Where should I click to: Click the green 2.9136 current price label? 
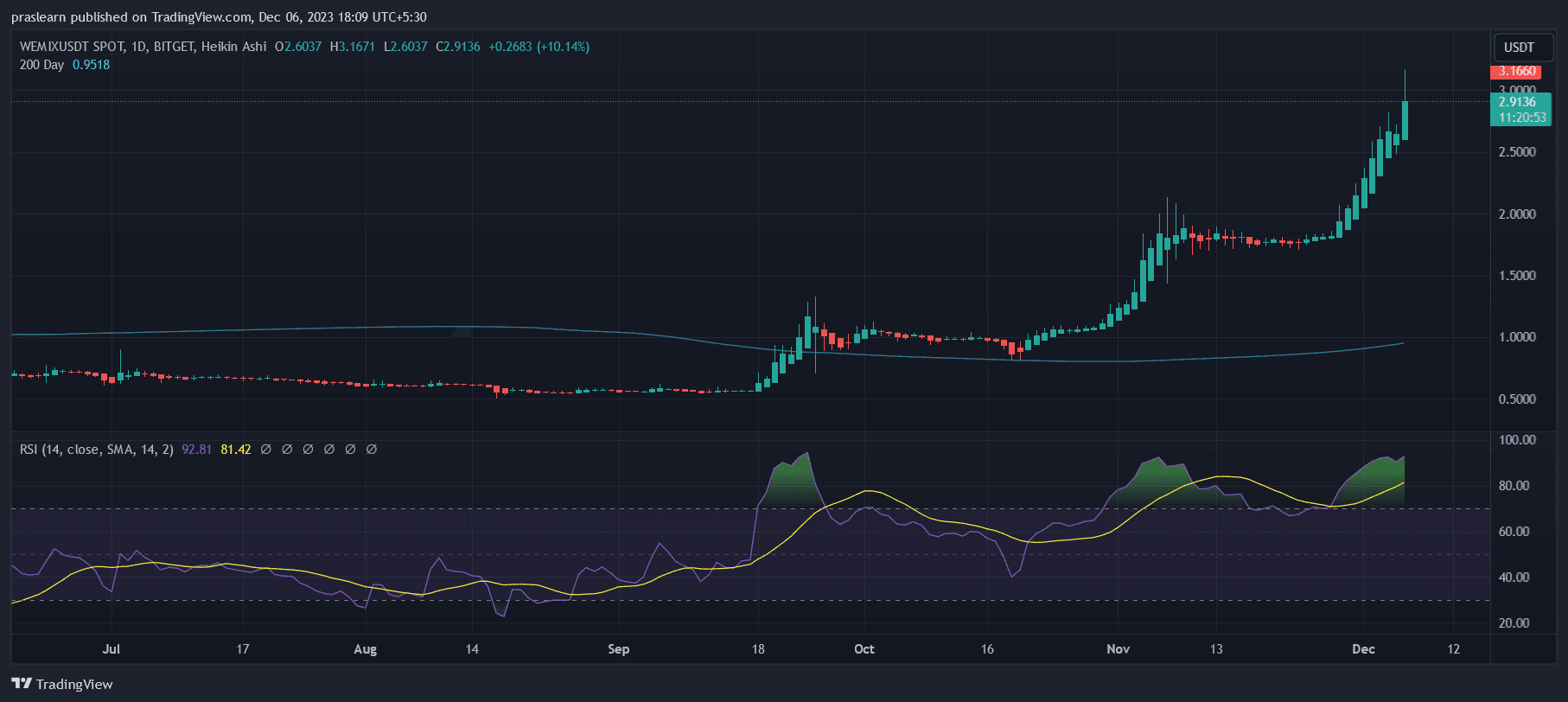tap(1517, 102)
